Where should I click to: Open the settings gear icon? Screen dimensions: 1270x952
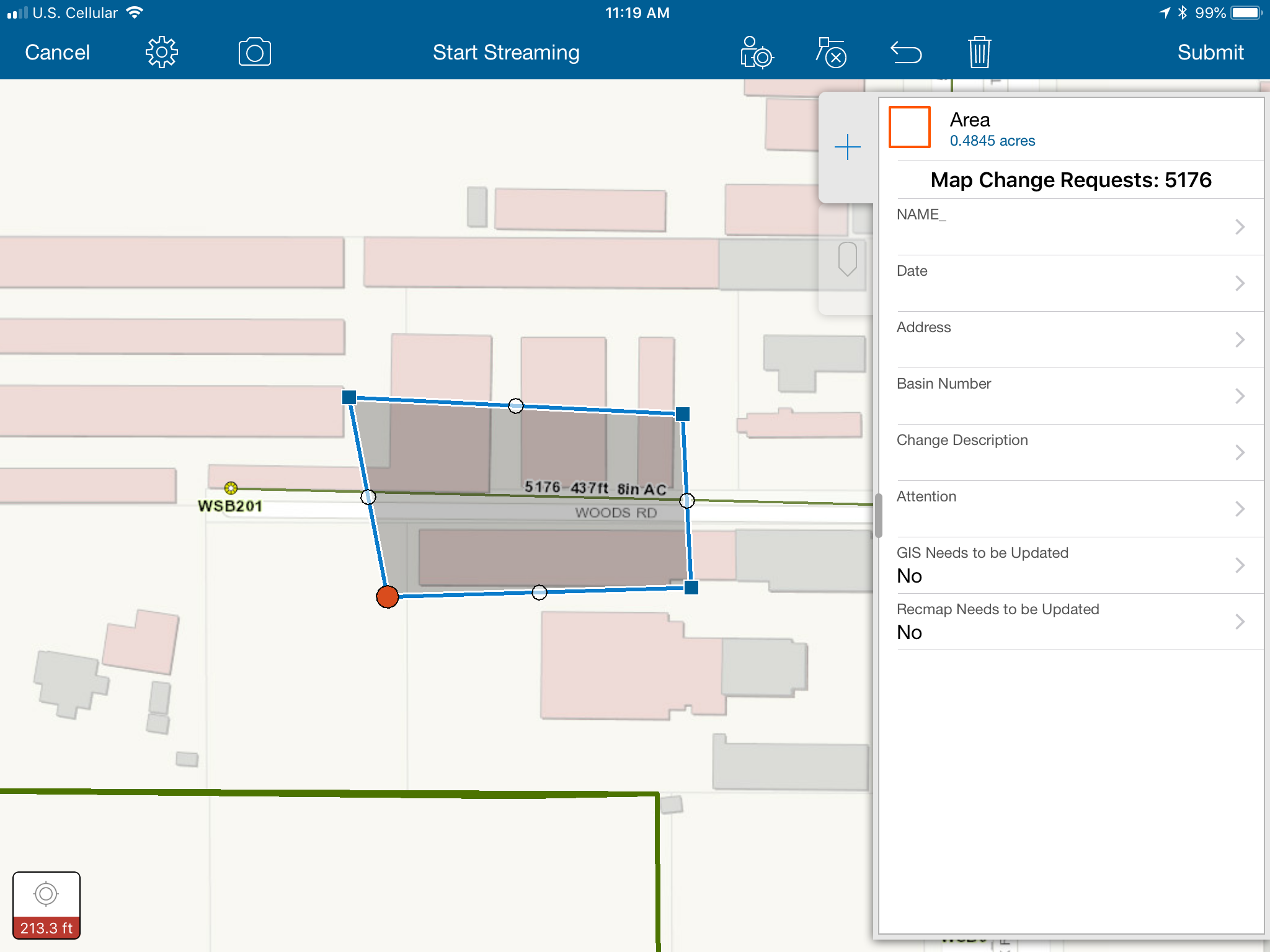162,52
